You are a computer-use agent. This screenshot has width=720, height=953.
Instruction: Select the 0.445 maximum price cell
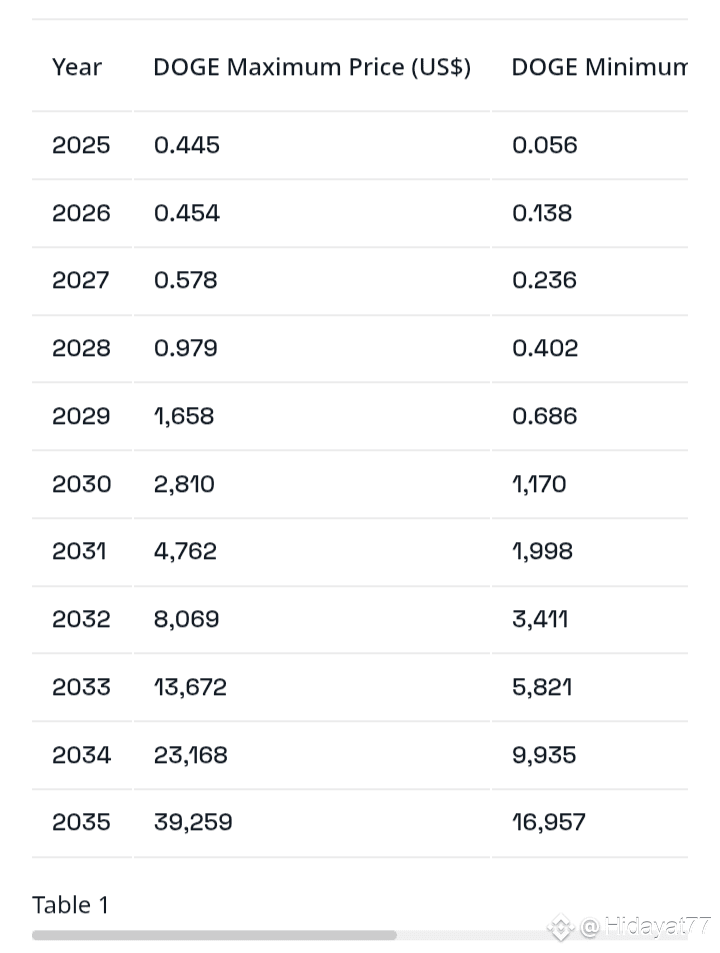click(187, 145)
